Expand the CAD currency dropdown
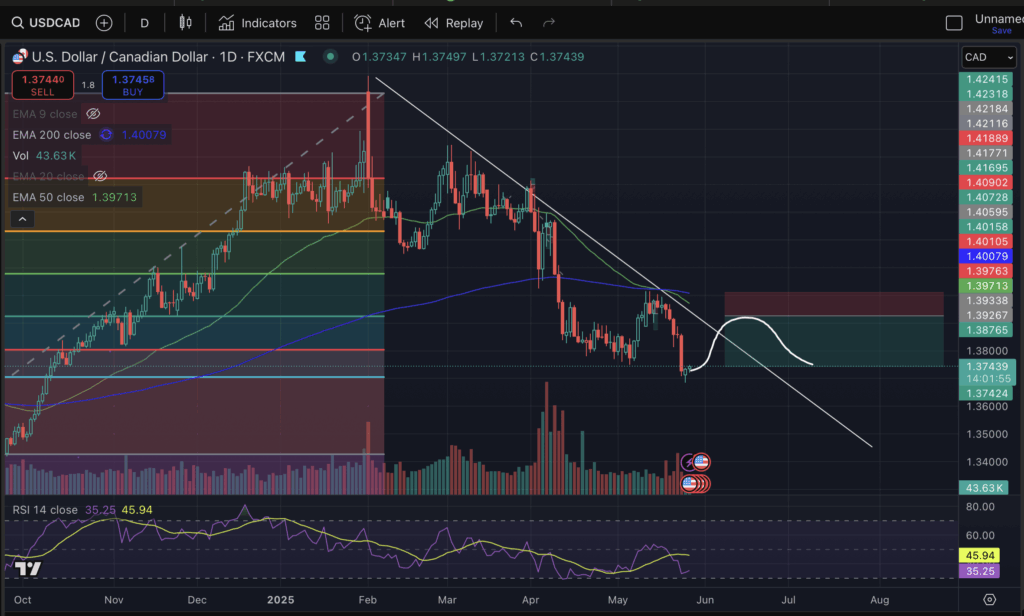This screenshot has height=616, width=1024. click(x=987, y=57)
